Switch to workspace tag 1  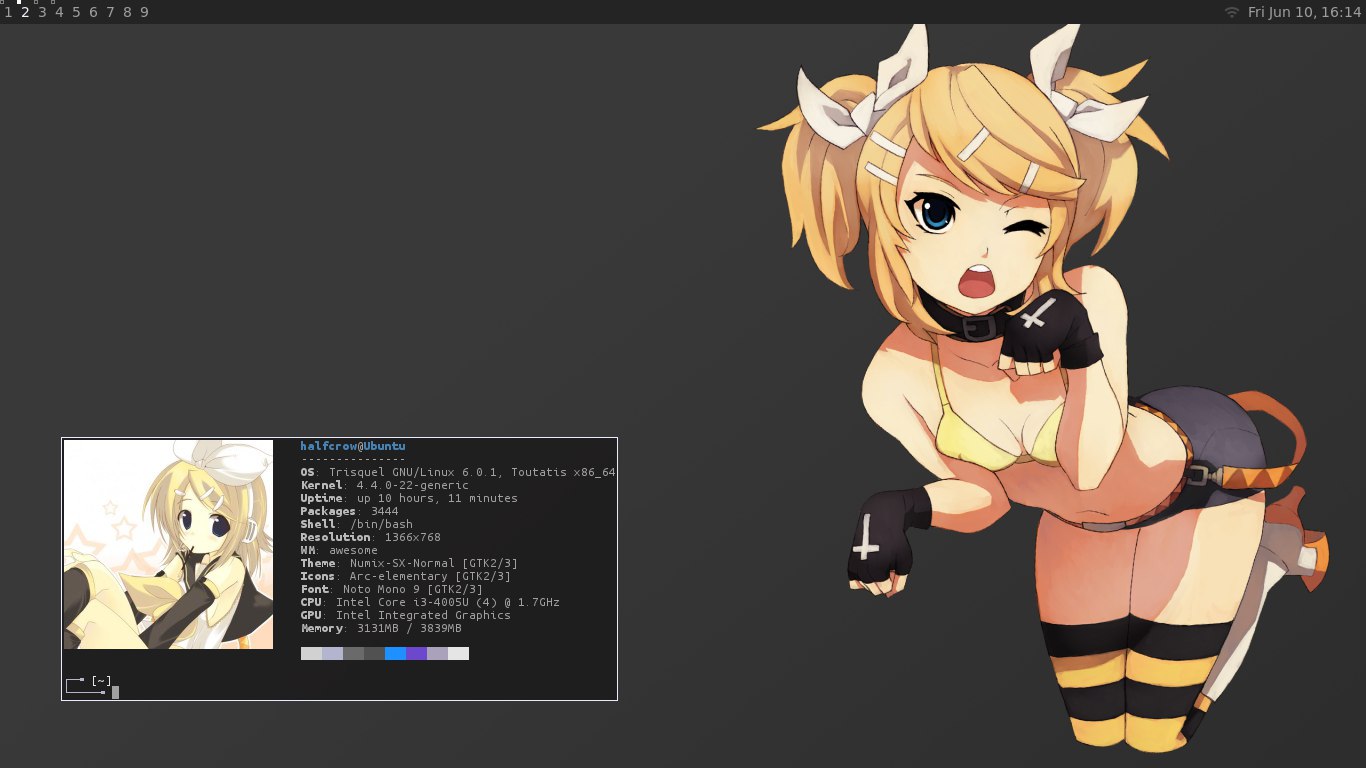coord(8,12)
